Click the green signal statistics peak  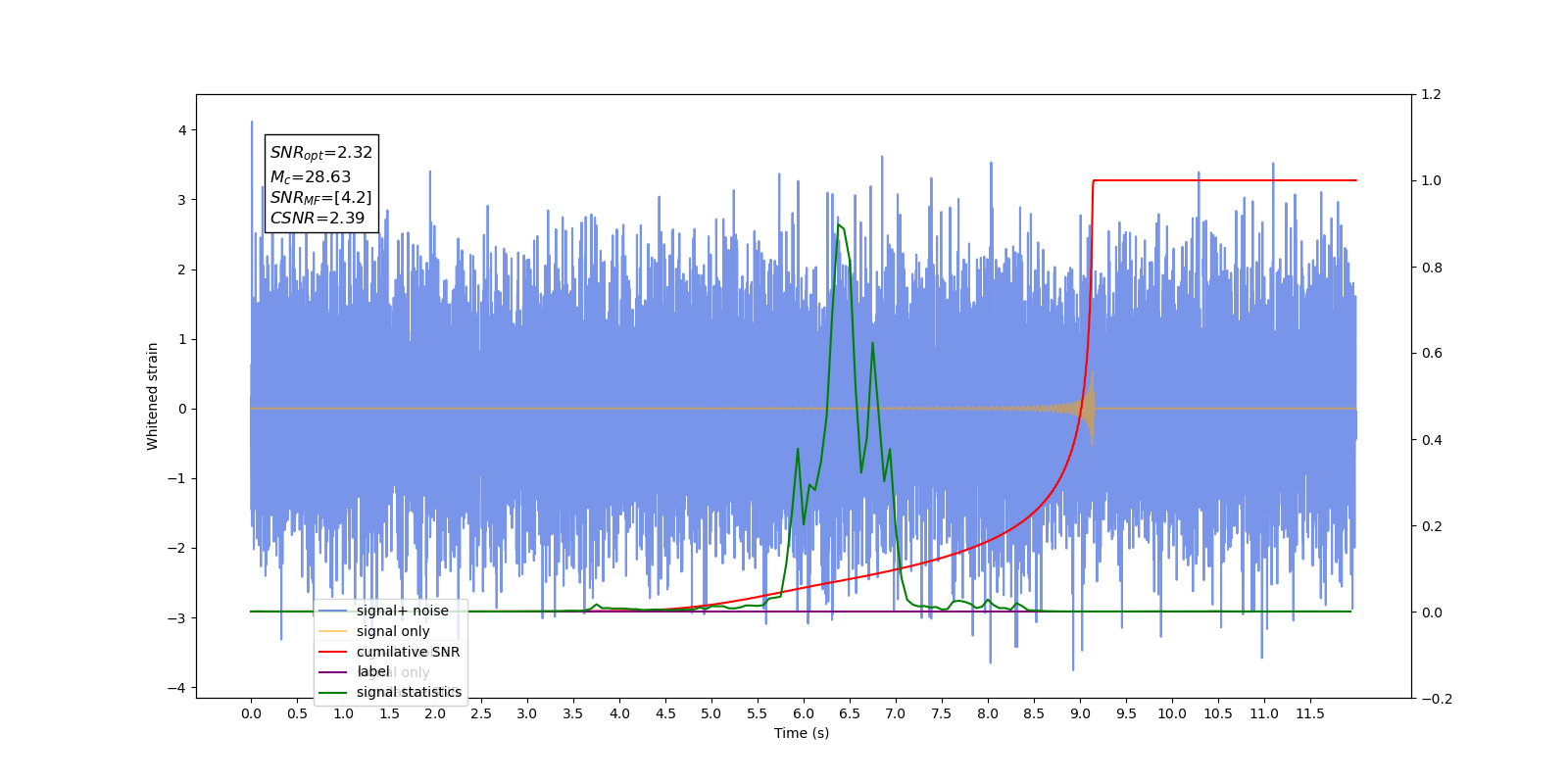[839, 225]
